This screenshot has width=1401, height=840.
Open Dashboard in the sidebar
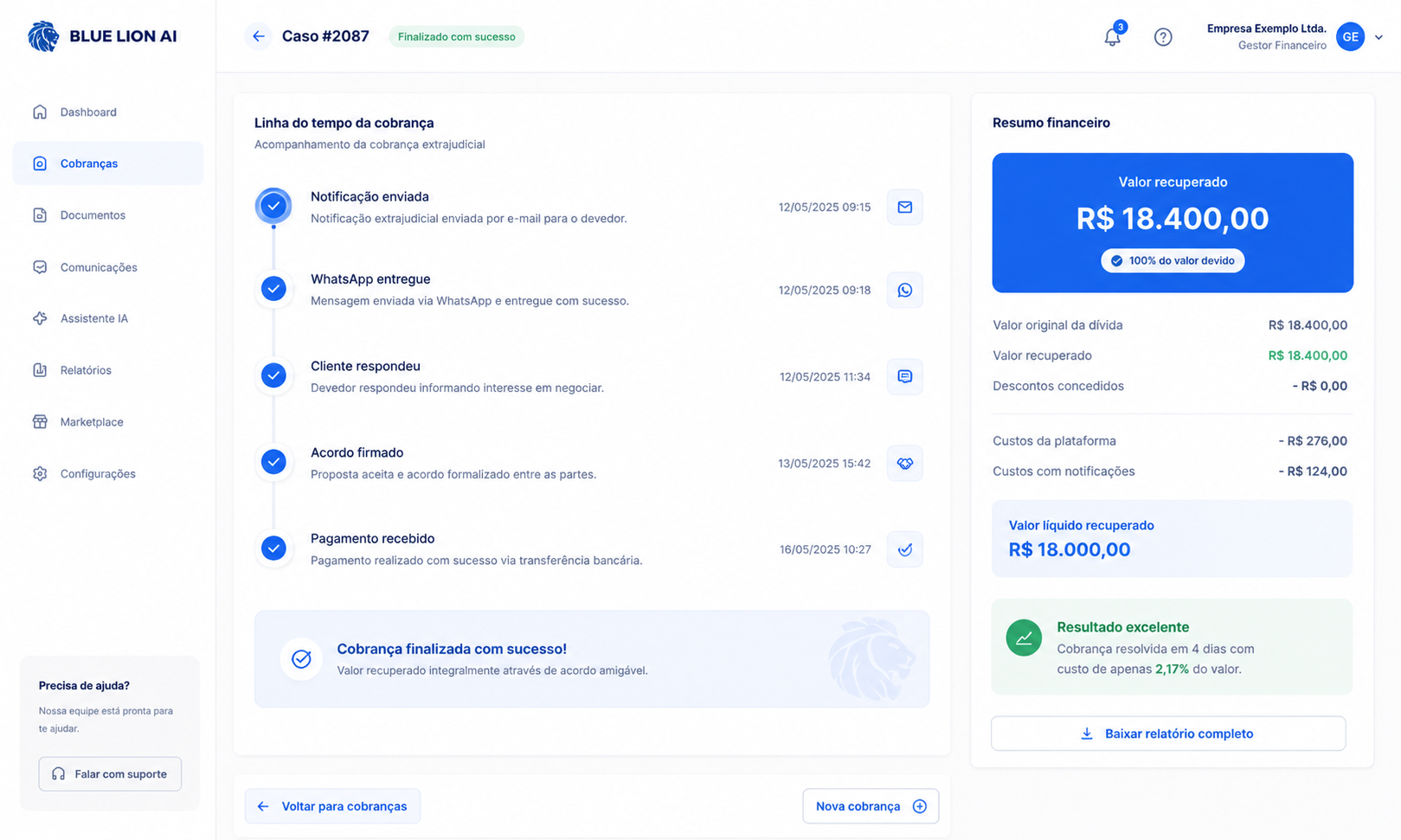point(108,112)
